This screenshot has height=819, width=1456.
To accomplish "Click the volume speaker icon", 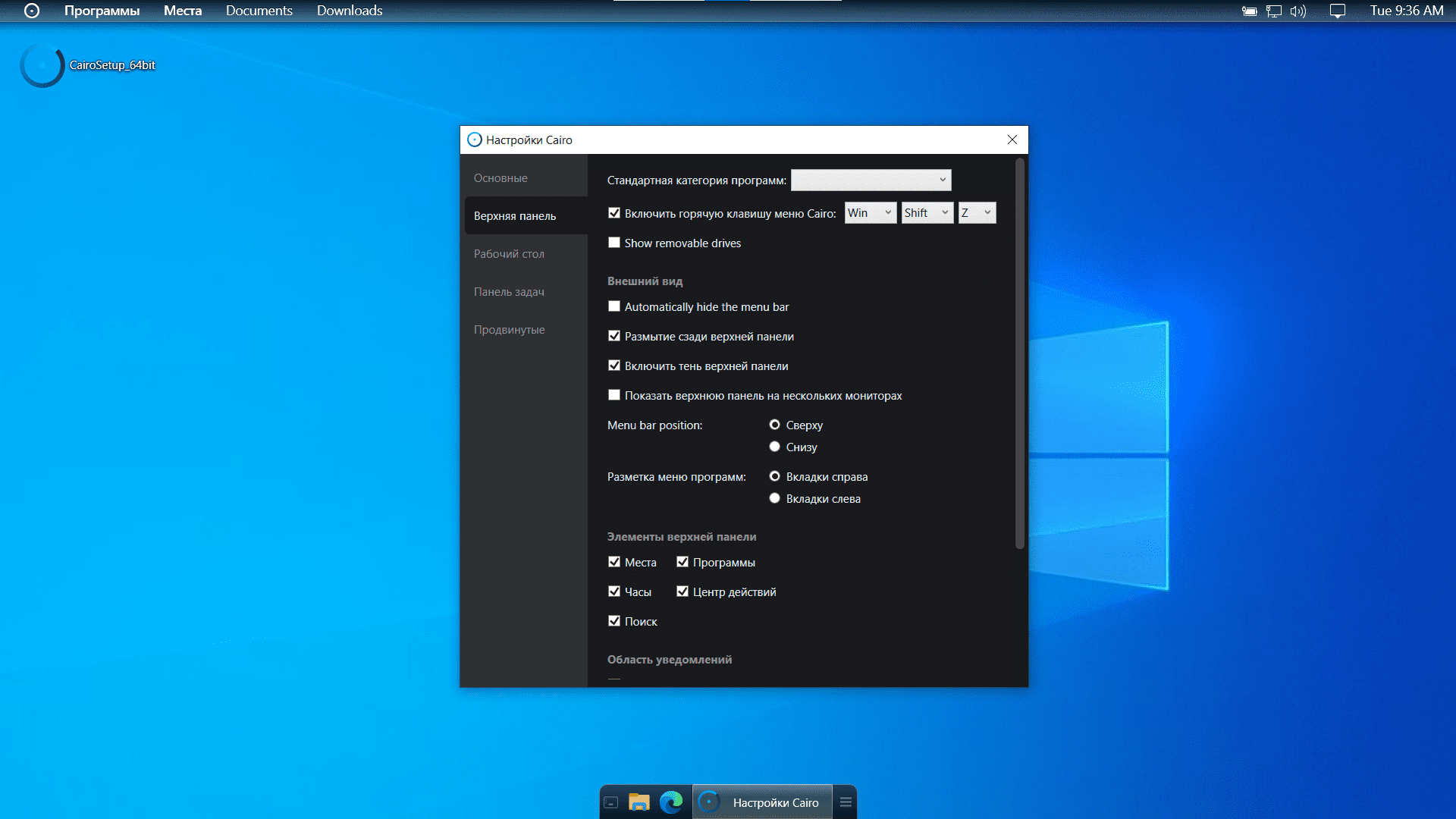I will 1298,11.
